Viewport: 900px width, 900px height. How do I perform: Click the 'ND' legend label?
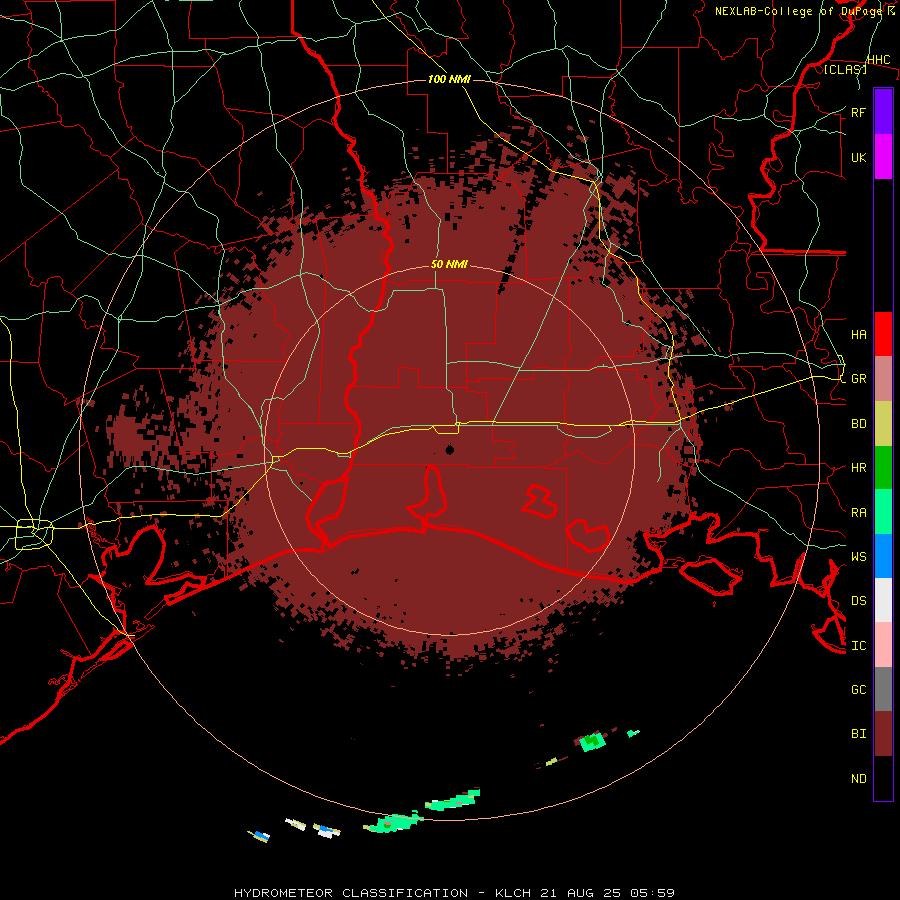[x=858, y=778]
